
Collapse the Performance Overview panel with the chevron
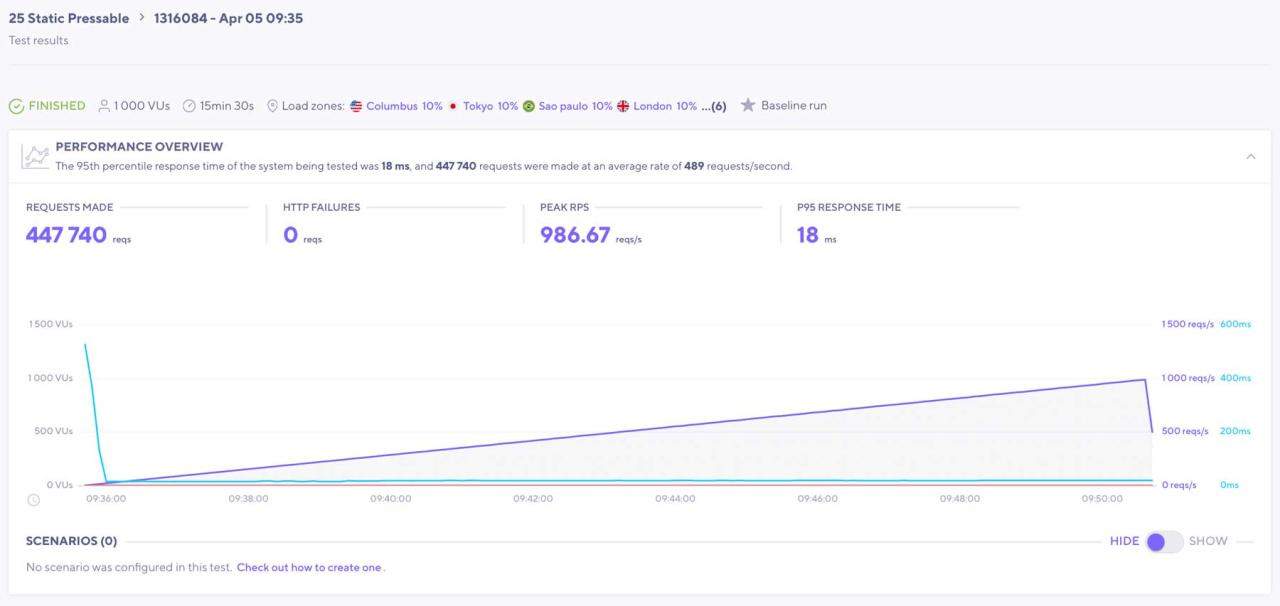point(1250,156)
